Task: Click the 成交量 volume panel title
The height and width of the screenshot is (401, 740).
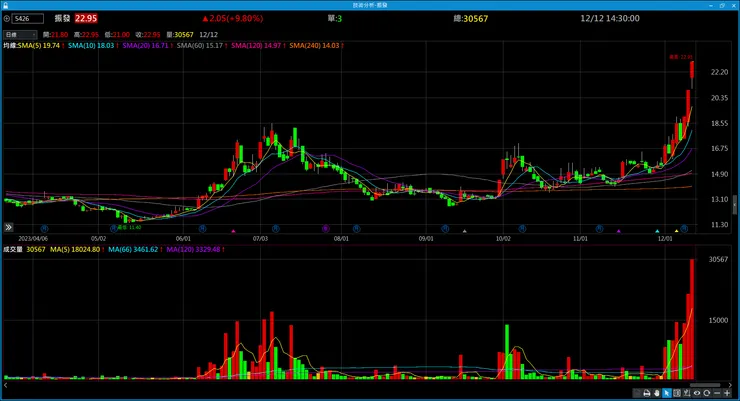Action: [13, 249]
